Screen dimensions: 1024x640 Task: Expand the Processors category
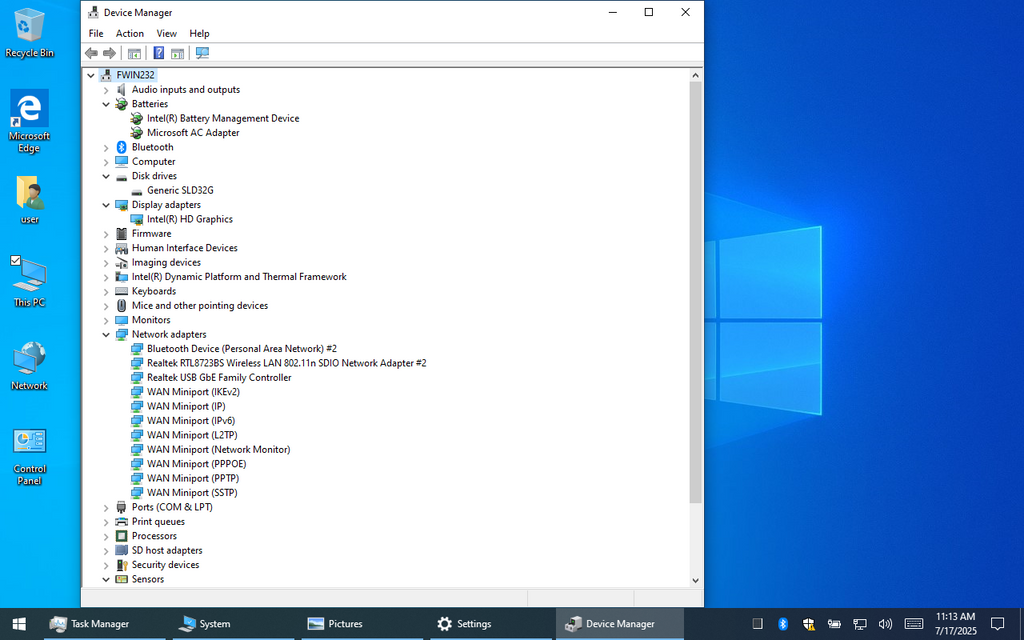pos(106,536)
